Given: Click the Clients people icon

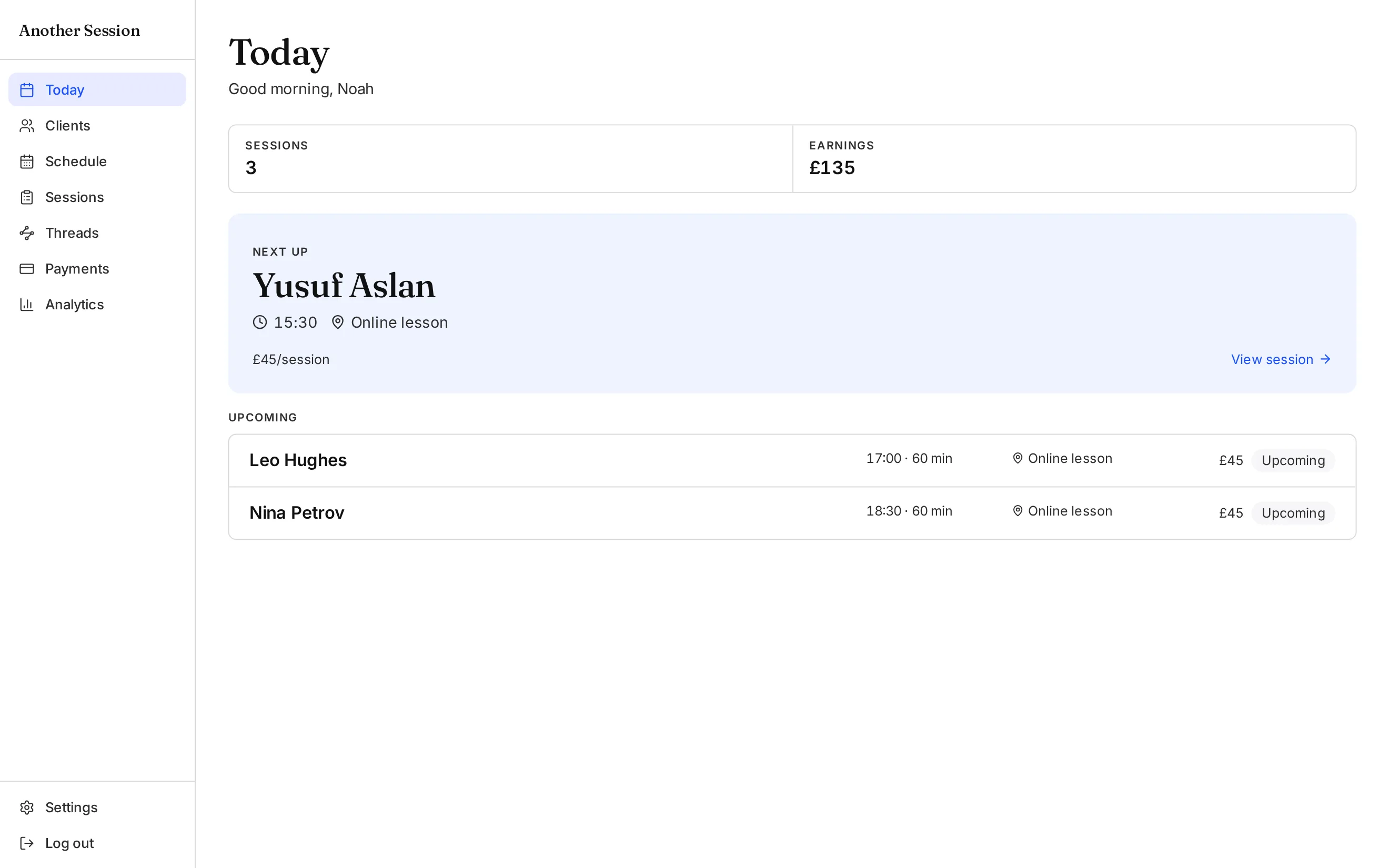Looking at the screenshot, I should pyautogui.click(x=27, y=126).
